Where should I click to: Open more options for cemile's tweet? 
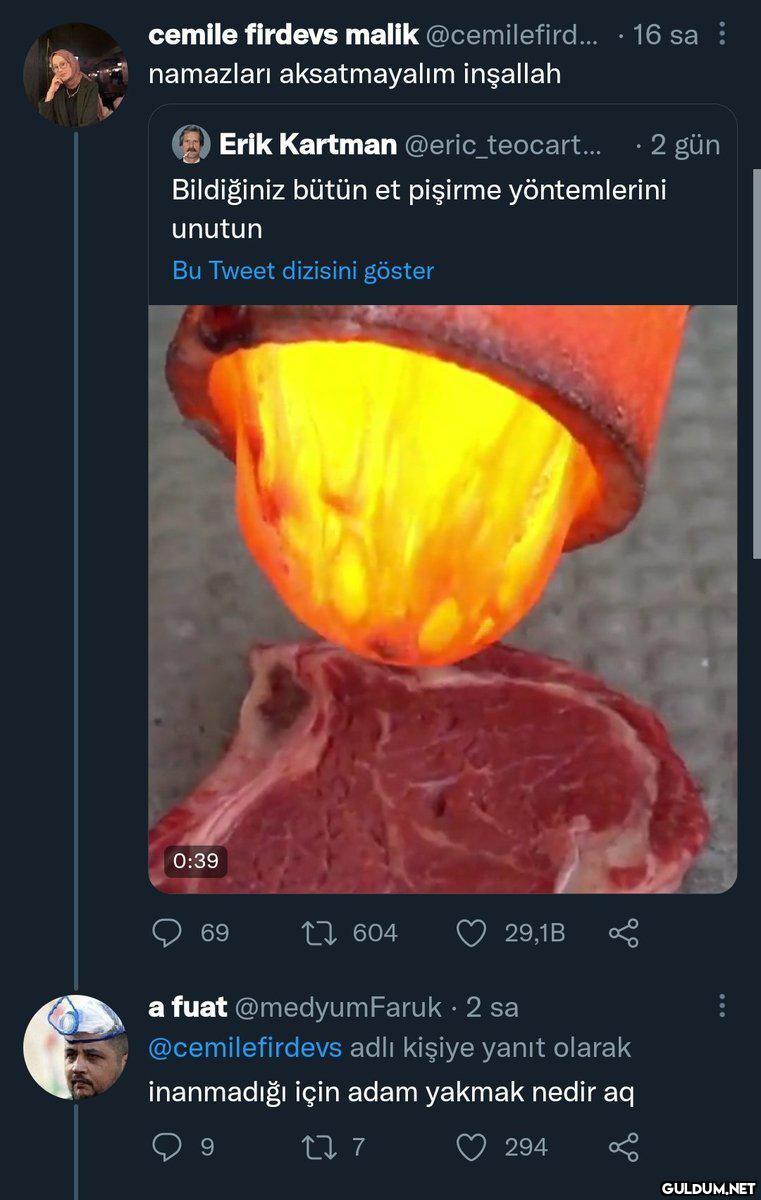[x=722, y=35]
